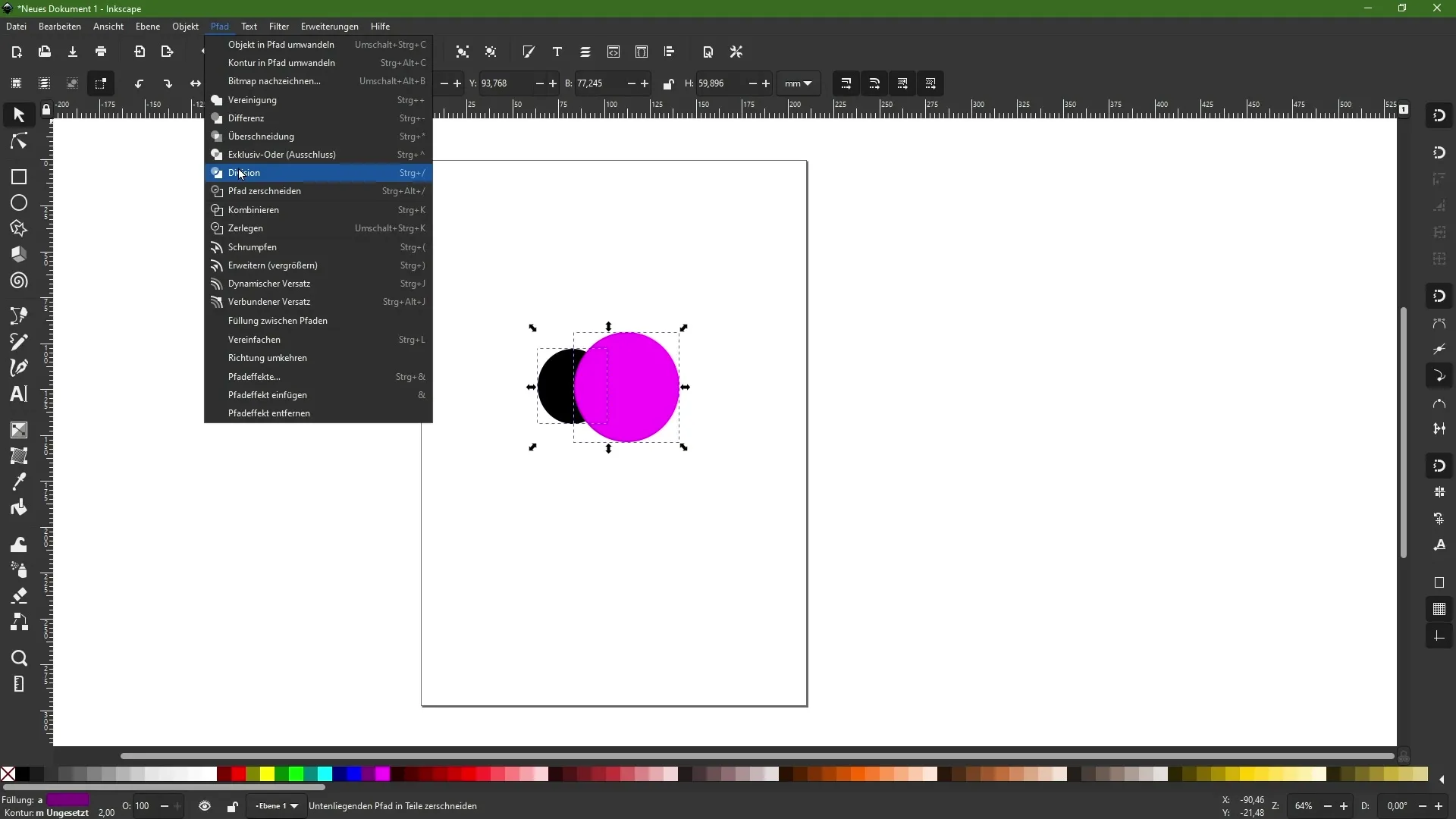The width and height of the screenshot is (1456, 819).
Task: Select the Pencil freehand tool
Action: [19, 342]
